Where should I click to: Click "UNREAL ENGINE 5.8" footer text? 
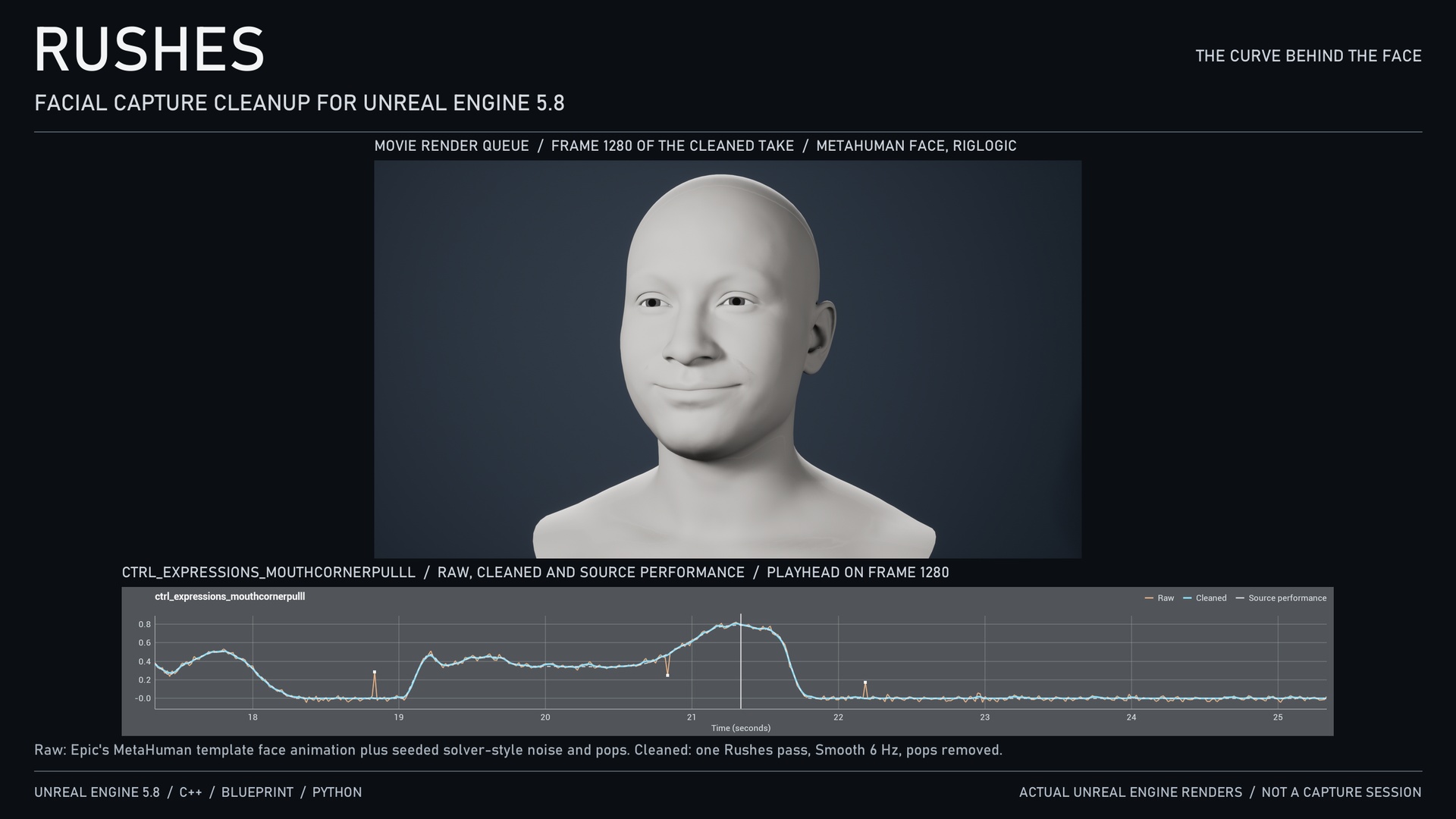click(97, 792)
